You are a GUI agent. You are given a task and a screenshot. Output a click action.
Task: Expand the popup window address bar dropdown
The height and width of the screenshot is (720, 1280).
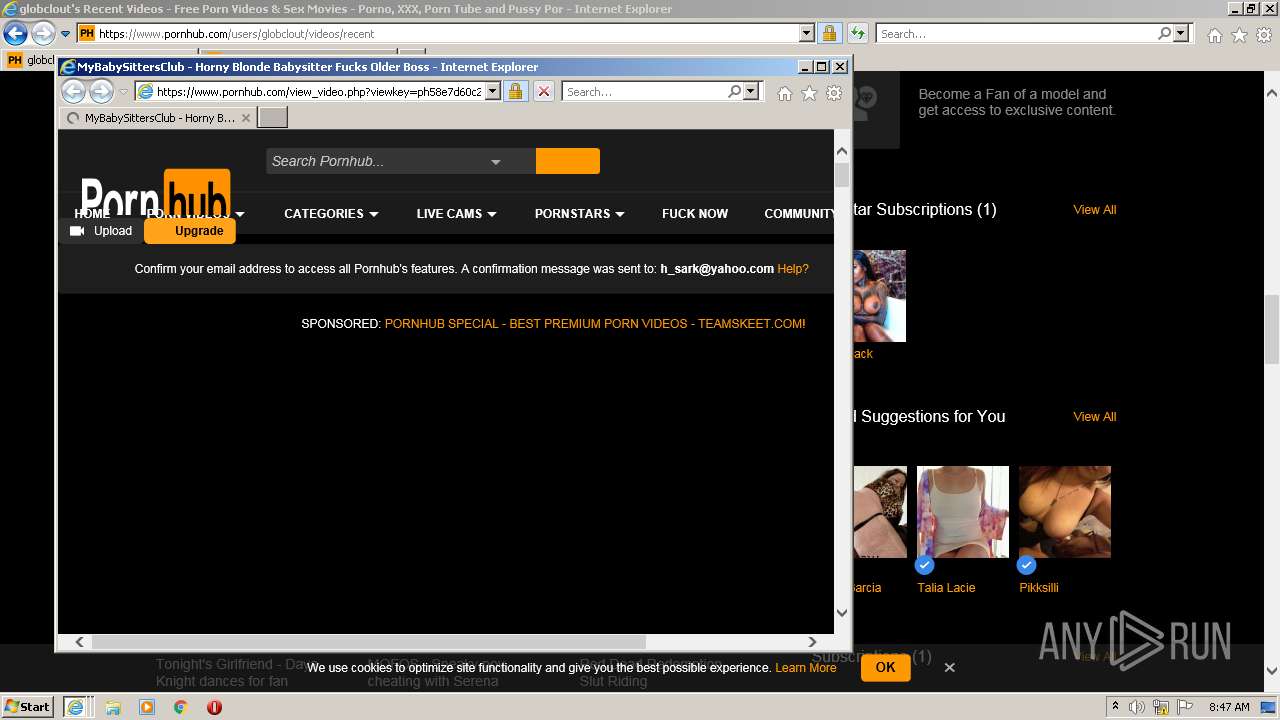[492, 92]
